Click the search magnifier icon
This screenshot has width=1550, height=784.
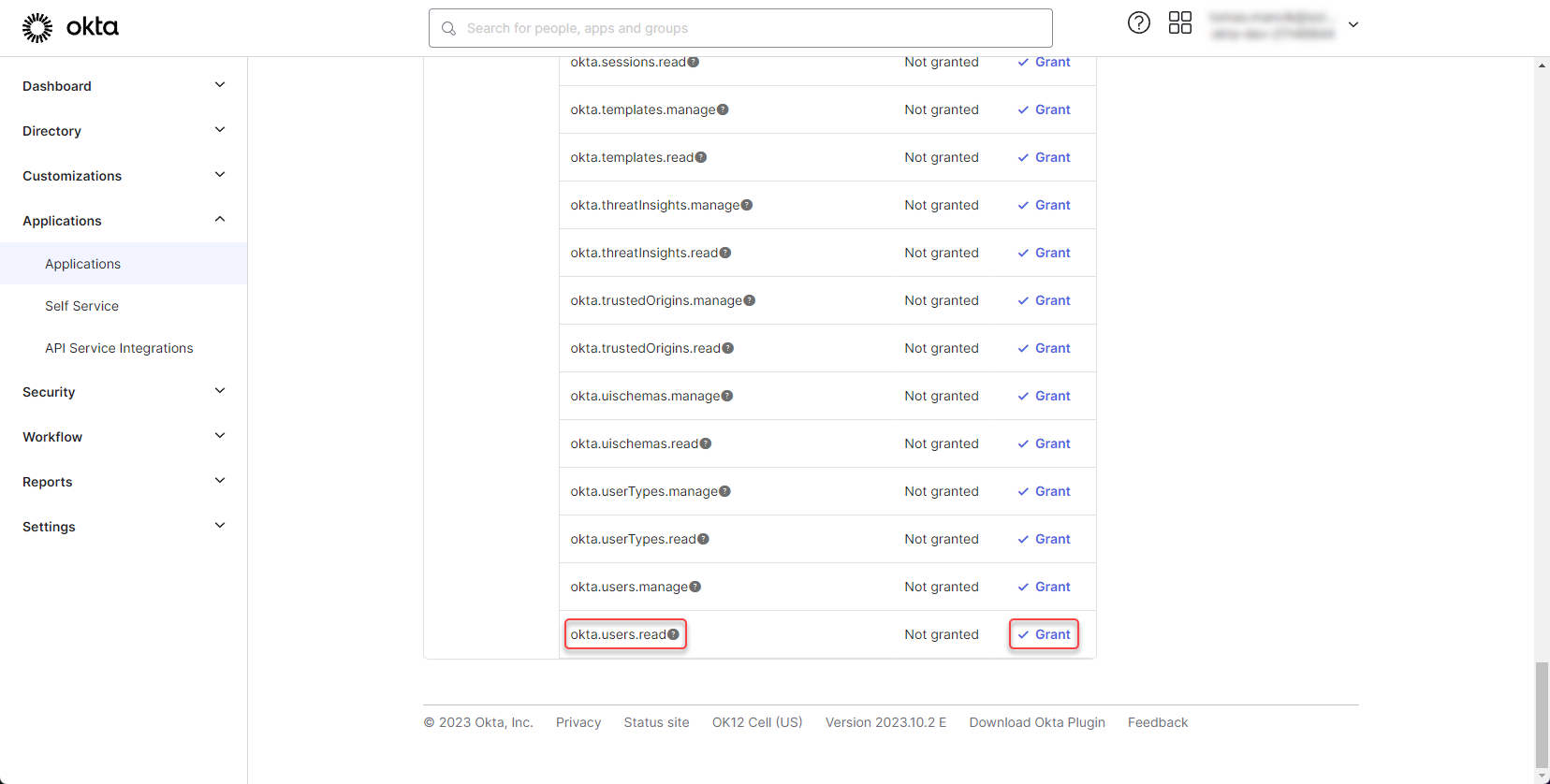[x=448, y=29]
